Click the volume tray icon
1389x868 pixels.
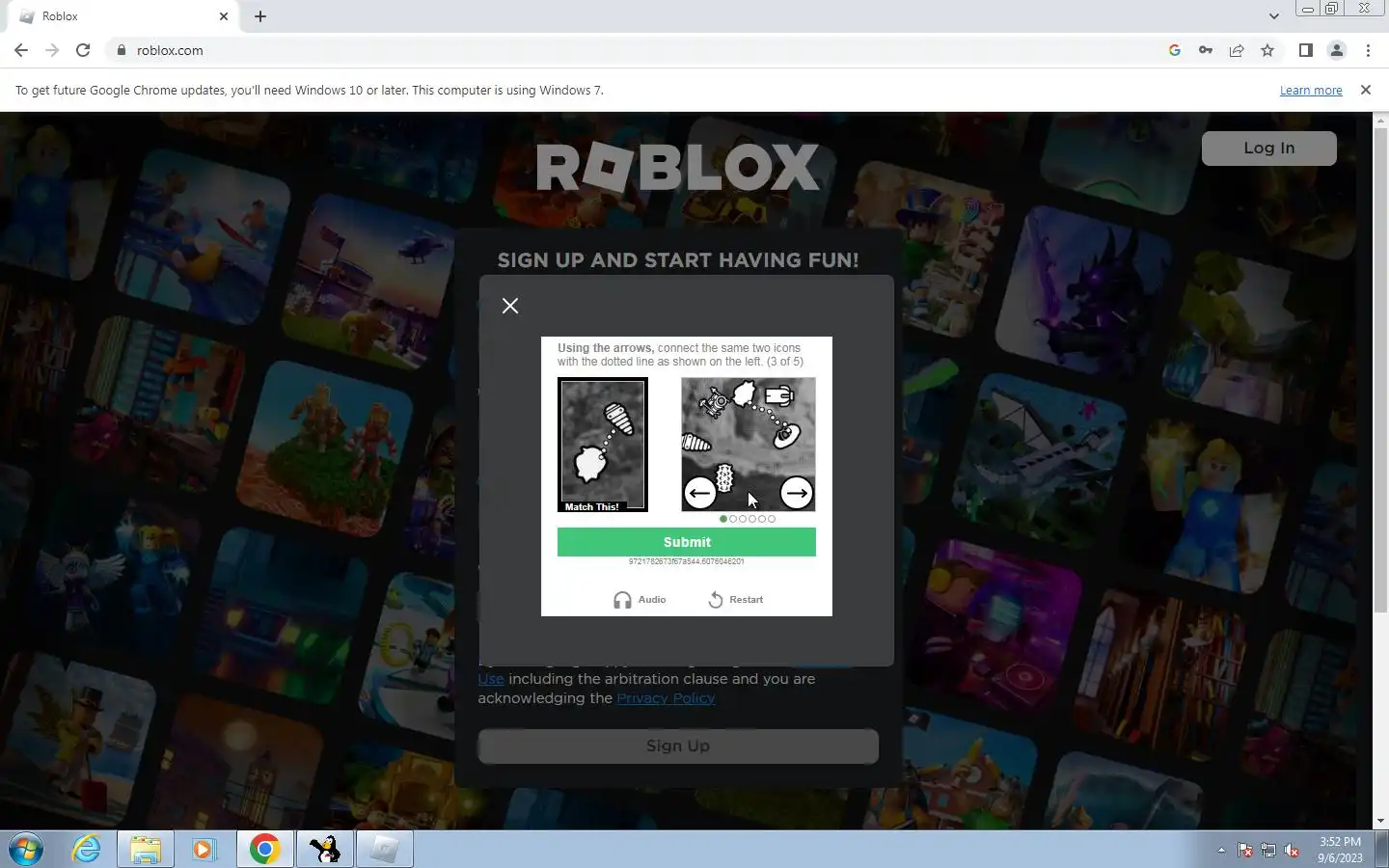pyautogui.click(x=1292, y=851)
